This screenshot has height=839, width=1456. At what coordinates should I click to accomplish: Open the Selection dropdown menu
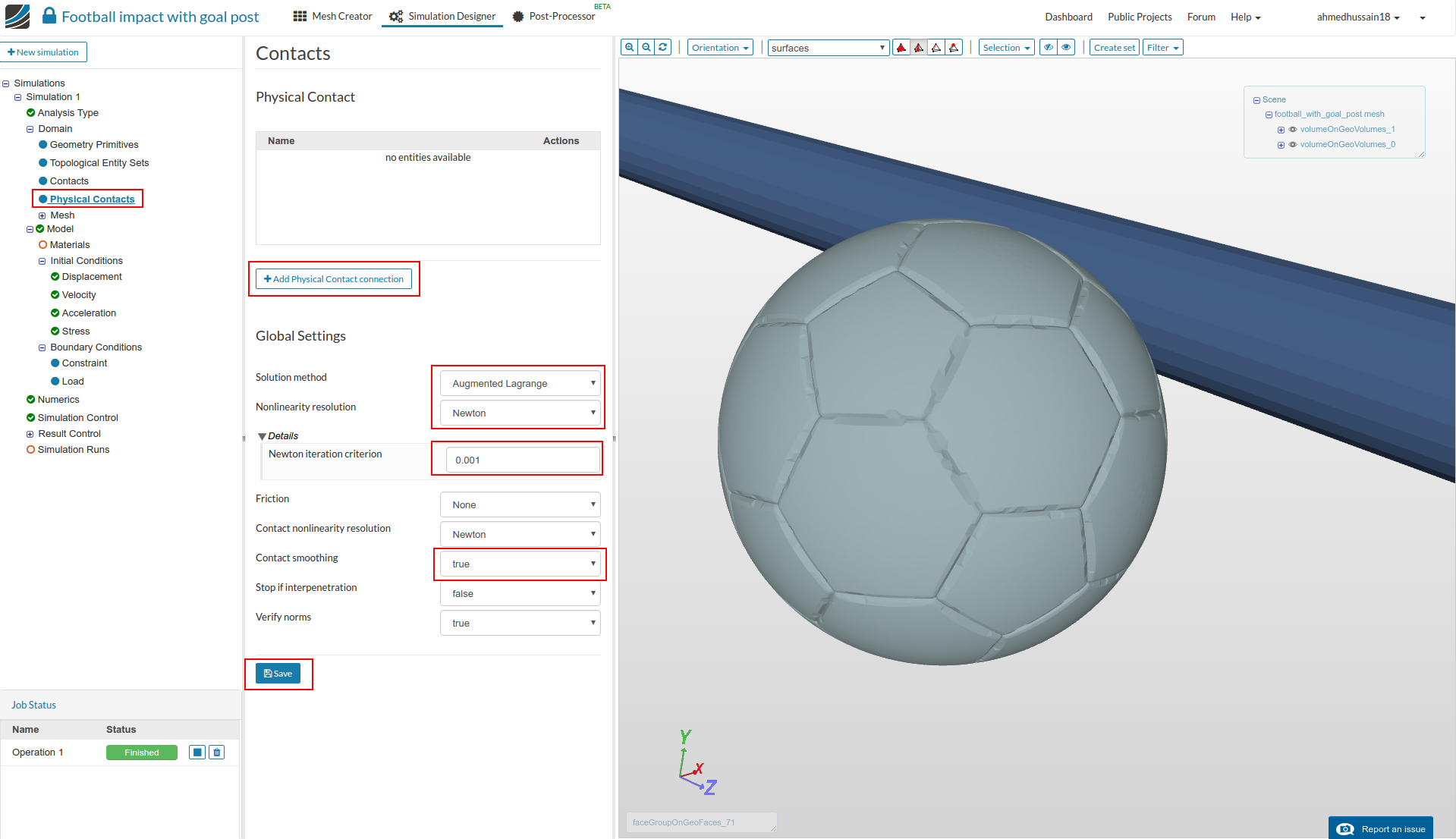pos(1006,48)
